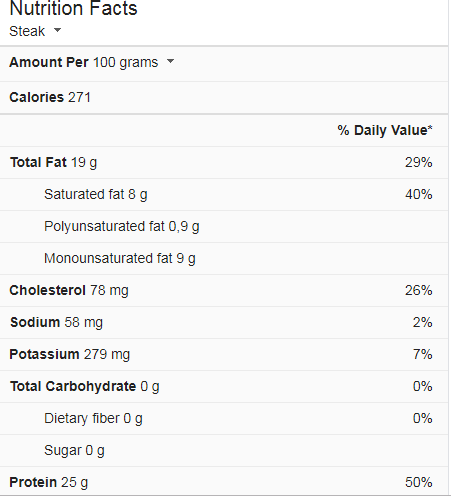Viewport: 451px width, 496px height.
Task: Click the 40% saturated fat daily value
Action: tap(419, 194)
